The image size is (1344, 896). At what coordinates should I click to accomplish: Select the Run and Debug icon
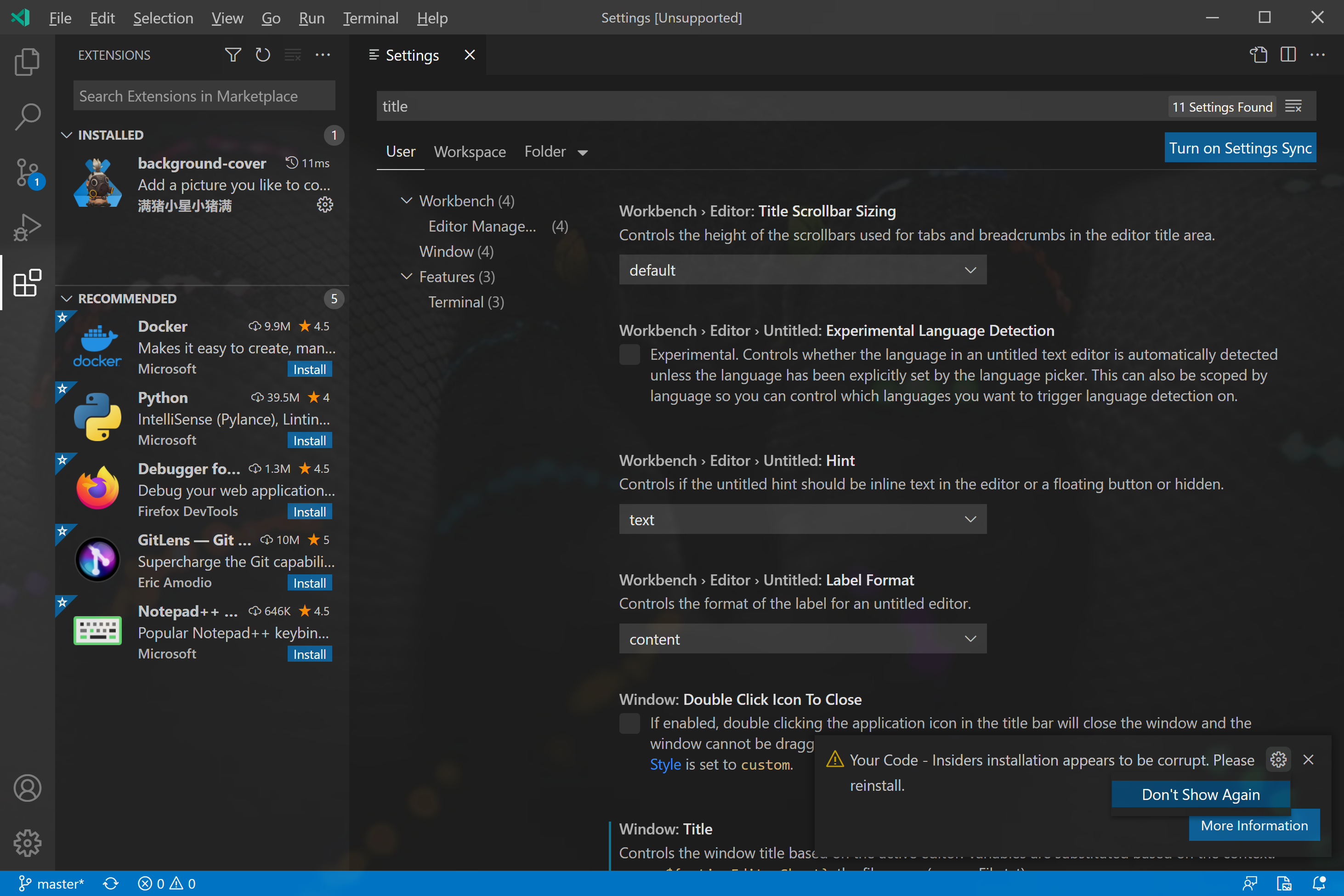click(x=27, y=227)
